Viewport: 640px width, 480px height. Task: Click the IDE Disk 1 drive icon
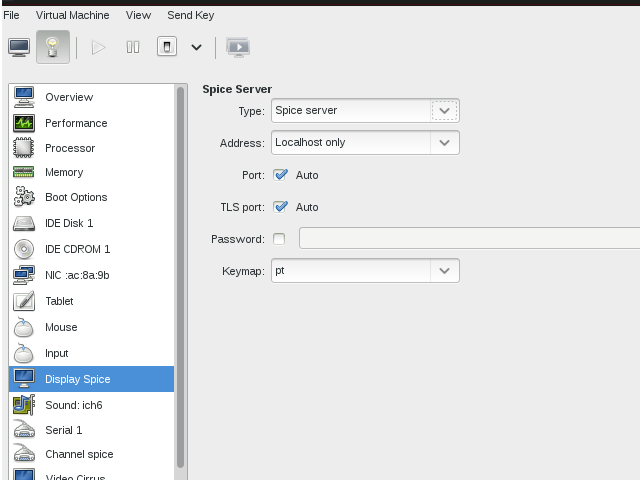point(24,223)
